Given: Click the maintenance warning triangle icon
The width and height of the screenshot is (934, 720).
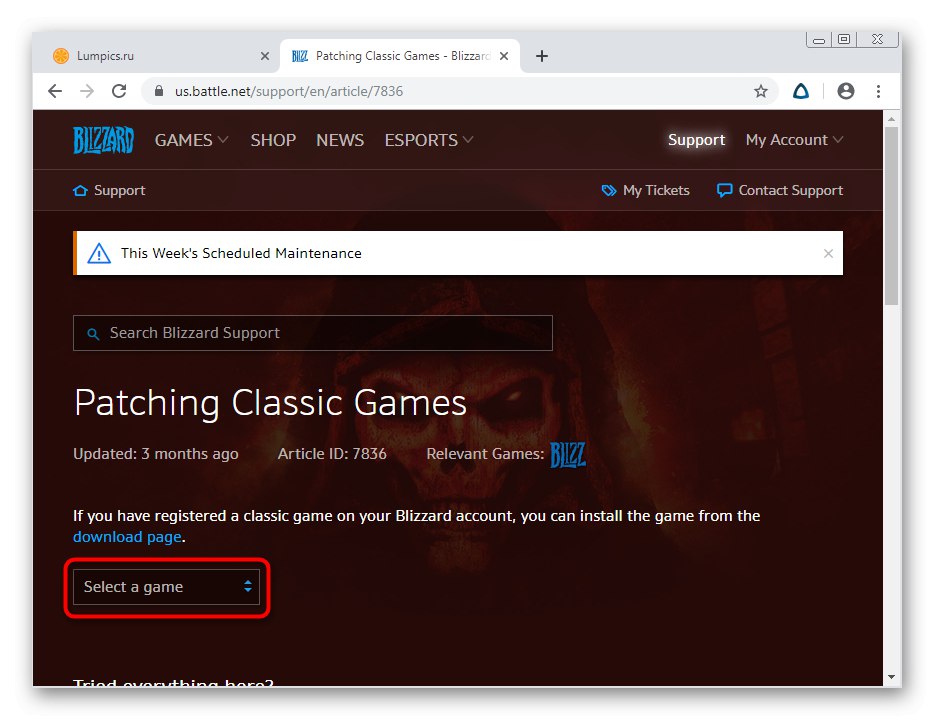Looking at the screenshot, I should click(x=99, y=254).
